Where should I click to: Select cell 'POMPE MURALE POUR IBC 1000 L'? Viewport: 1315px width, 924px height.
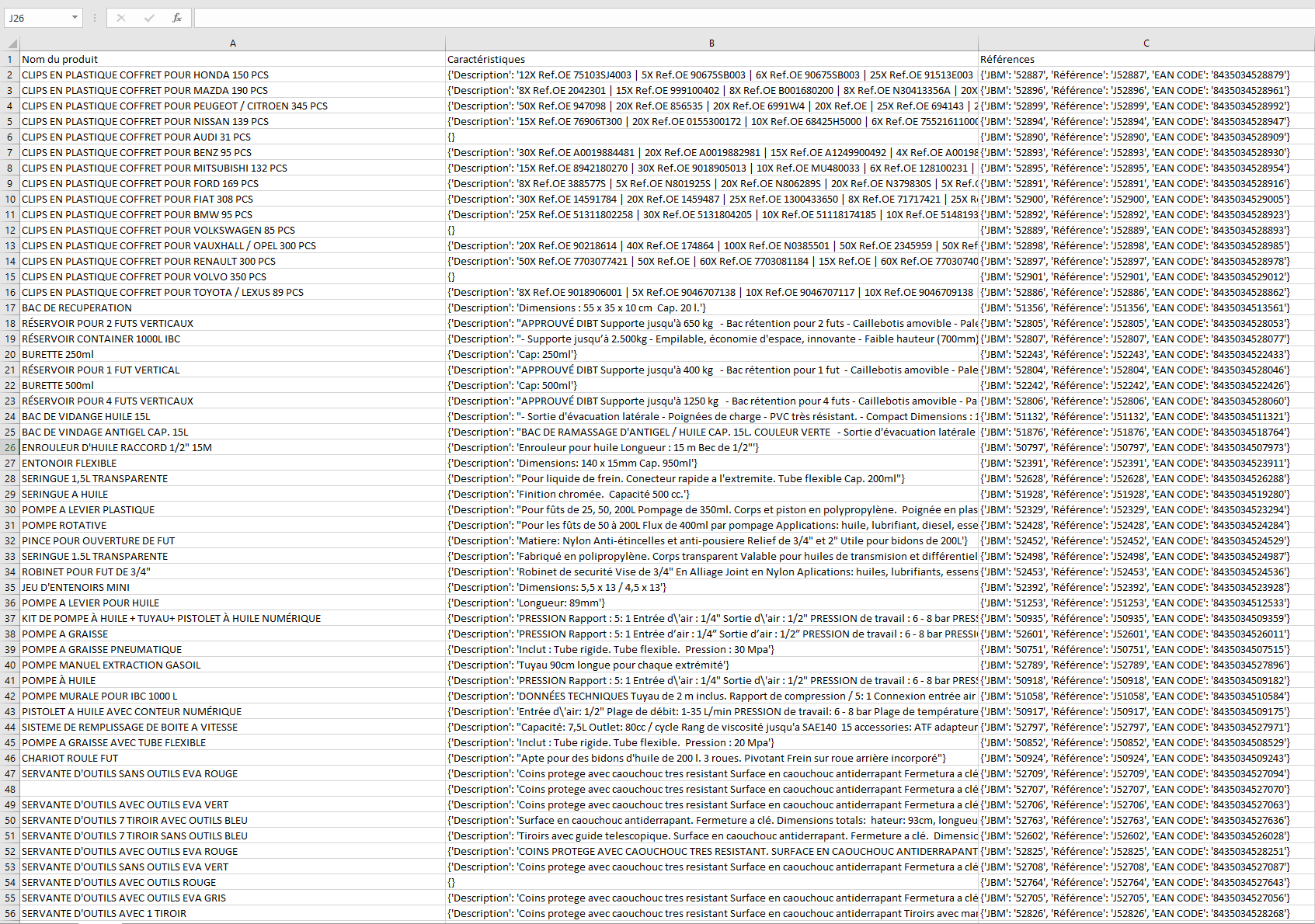[x=233, y=696]
